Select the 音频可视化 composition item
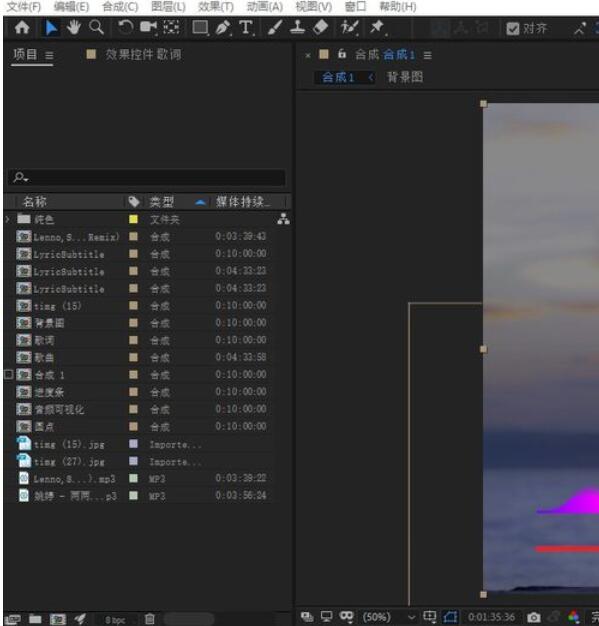Image resolution: width=599 pixels, height=626 pixels. (59, 409)
